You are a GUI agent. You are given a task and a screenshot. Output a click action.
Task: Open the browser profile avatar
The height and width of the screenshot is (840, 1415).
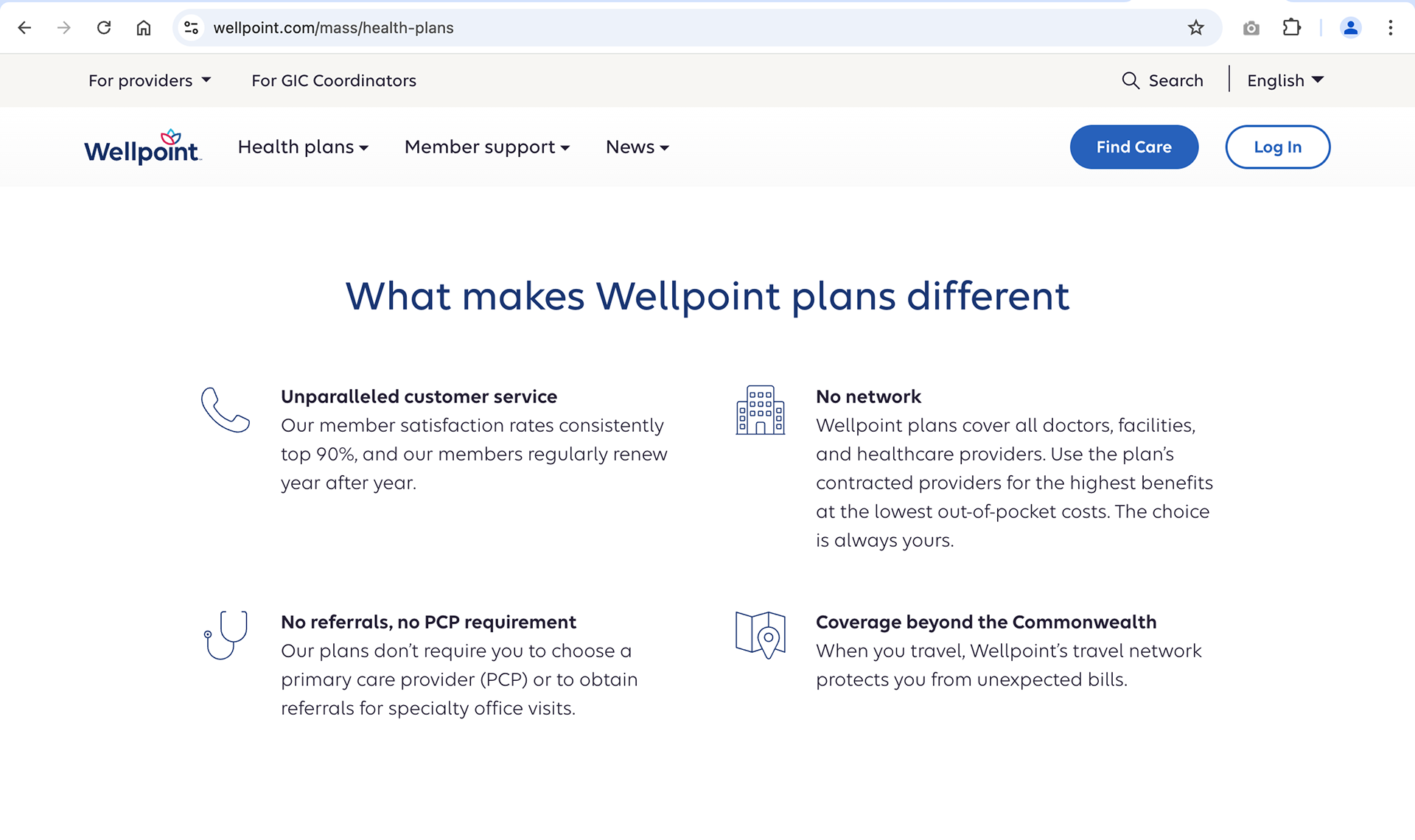coord(1350,28)
